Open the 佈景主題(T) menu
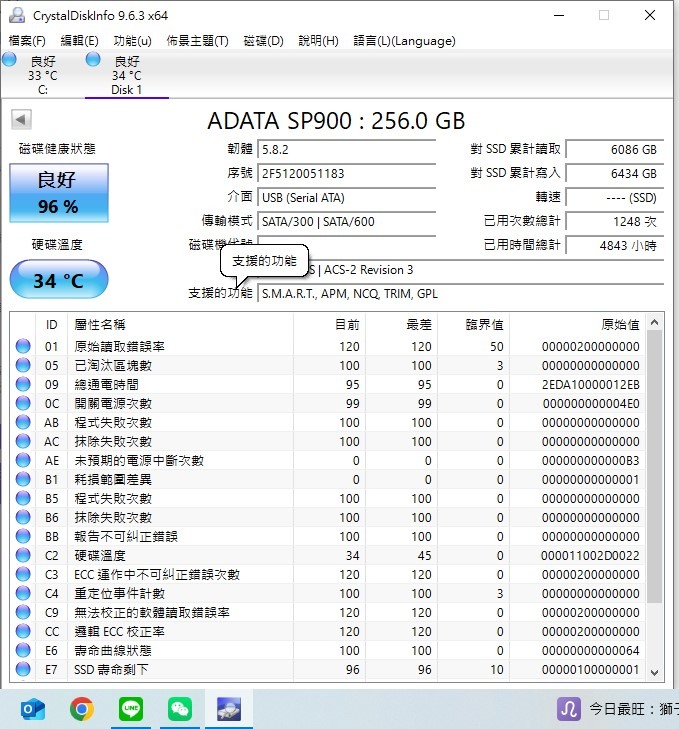The image size is (679, 729). [198, 41]
